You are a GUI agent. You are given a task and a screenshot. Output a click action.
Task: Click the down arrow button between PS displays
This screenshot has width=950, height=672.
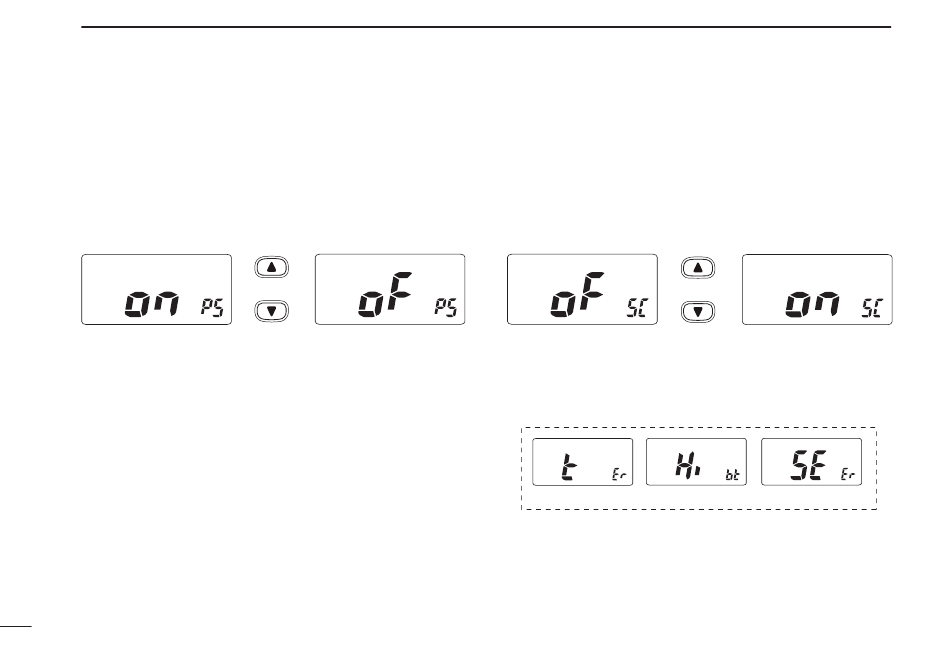point(271,311)
